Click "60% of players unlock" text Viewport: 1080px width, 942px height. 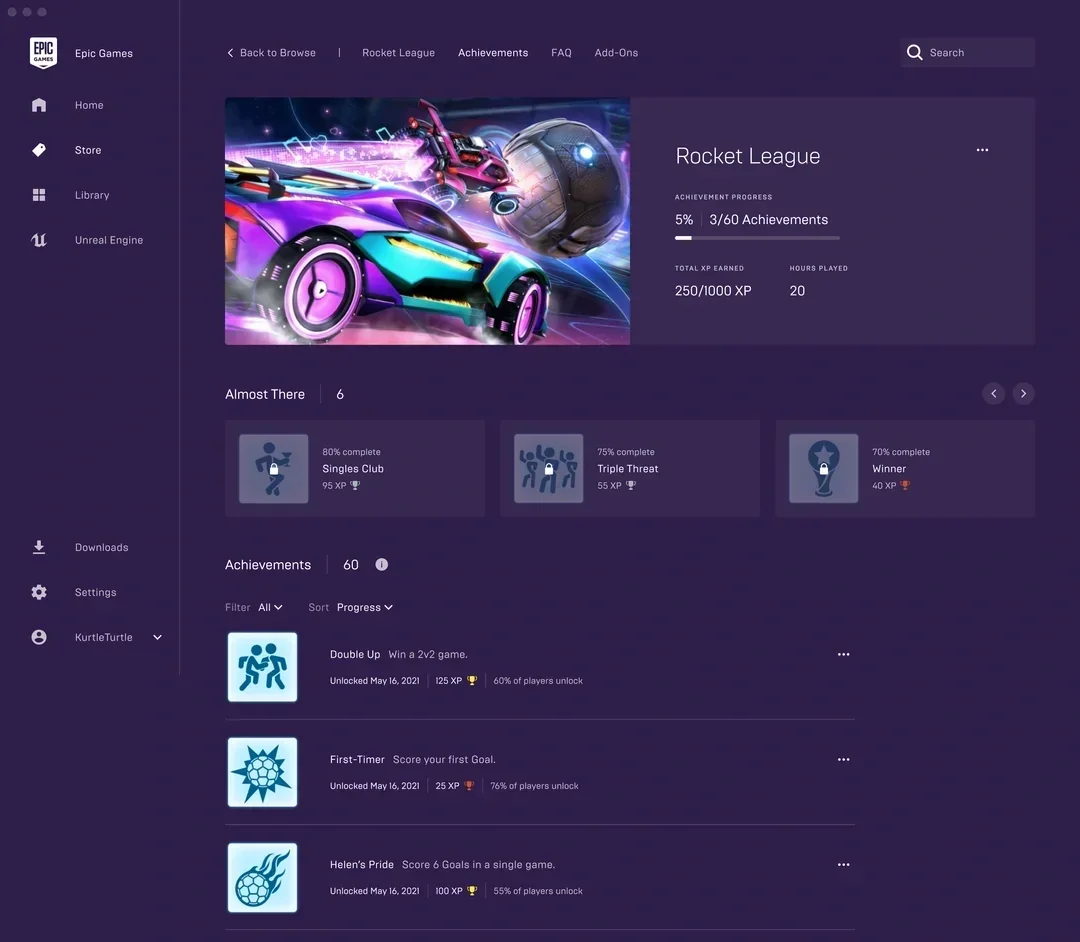(538, 680)
